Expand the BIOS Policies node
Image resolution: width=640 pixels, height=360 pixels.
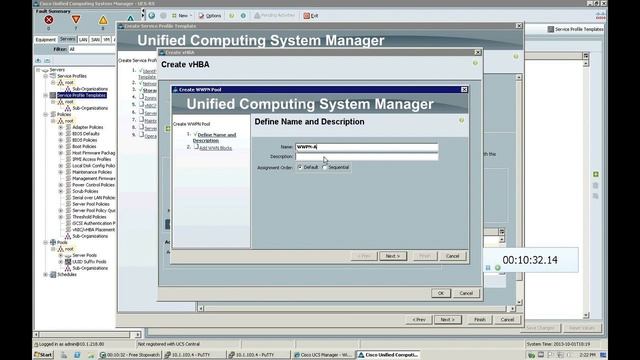(61, 140)
